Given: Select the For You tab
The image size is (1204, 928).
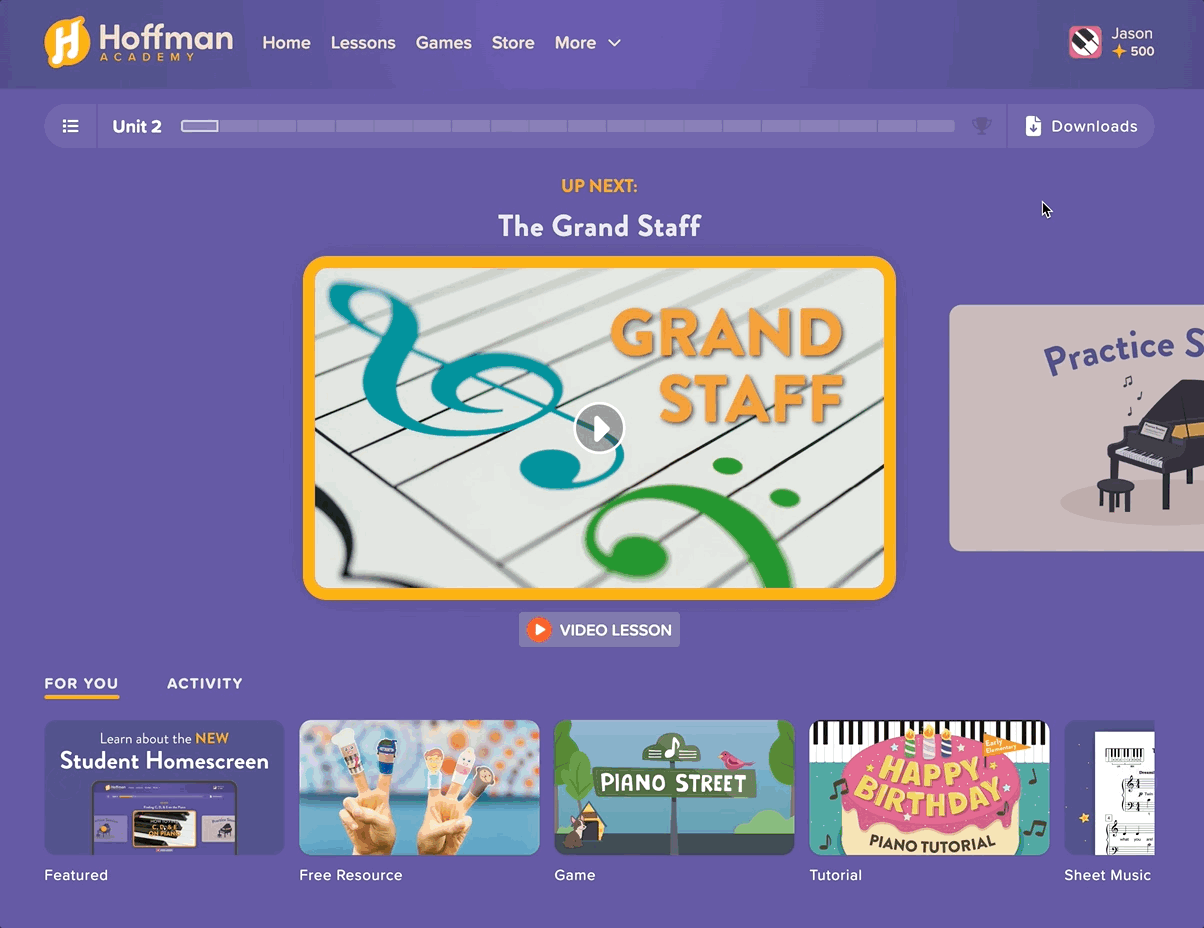Looking at the screenshot, I should (x=81, y=683).
